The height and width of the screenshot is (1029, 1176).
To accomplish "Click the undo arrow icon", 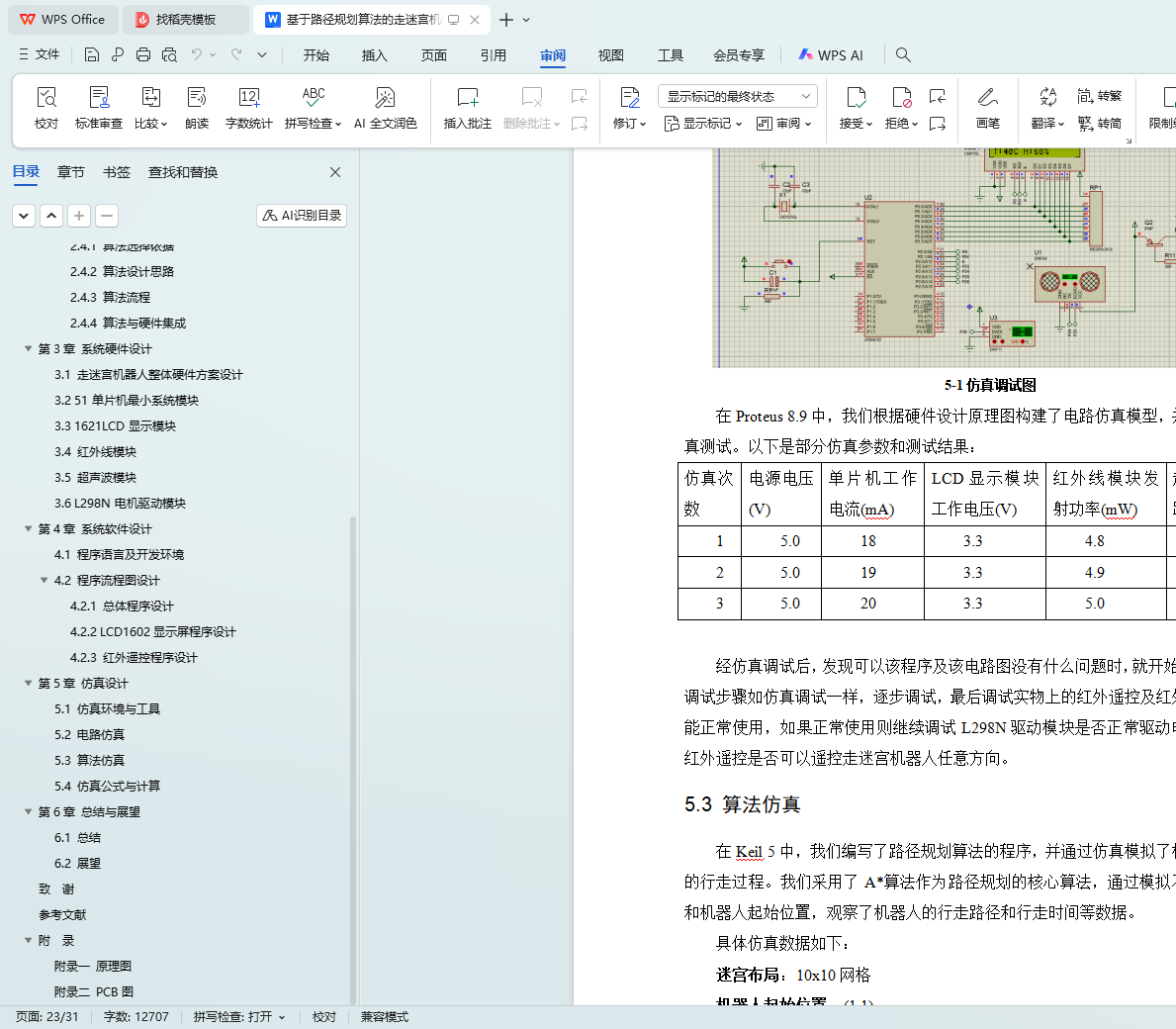I will coord(197,54).
